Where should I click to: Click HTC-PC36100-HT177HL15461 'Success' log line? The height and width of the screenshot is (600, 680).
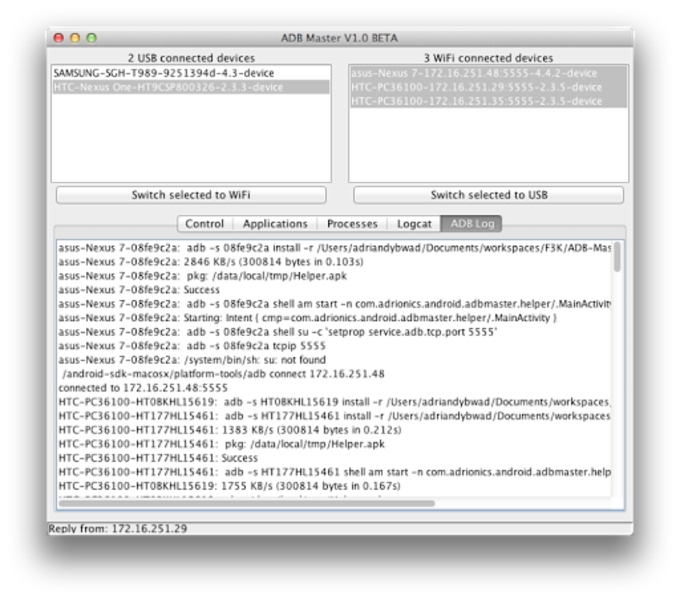[x=158, y=458]
